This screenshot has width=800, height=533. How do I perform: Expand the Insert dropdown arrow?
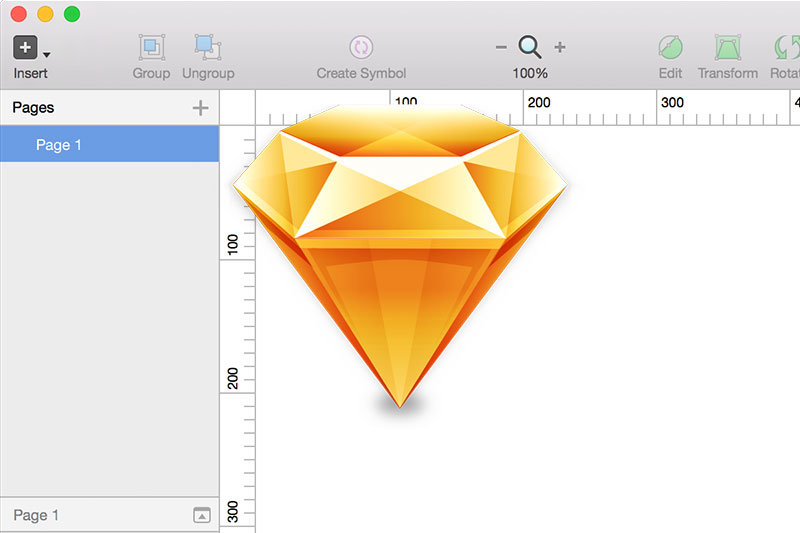(46, 55)
